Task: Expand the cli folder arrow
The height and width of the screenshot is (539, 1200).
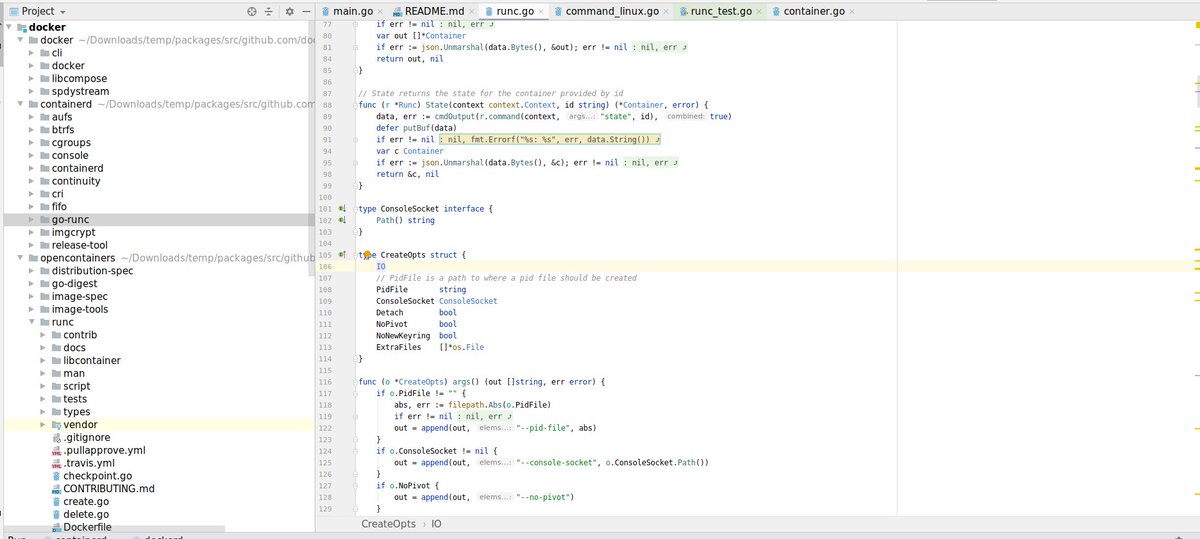Action: (32, 52)
